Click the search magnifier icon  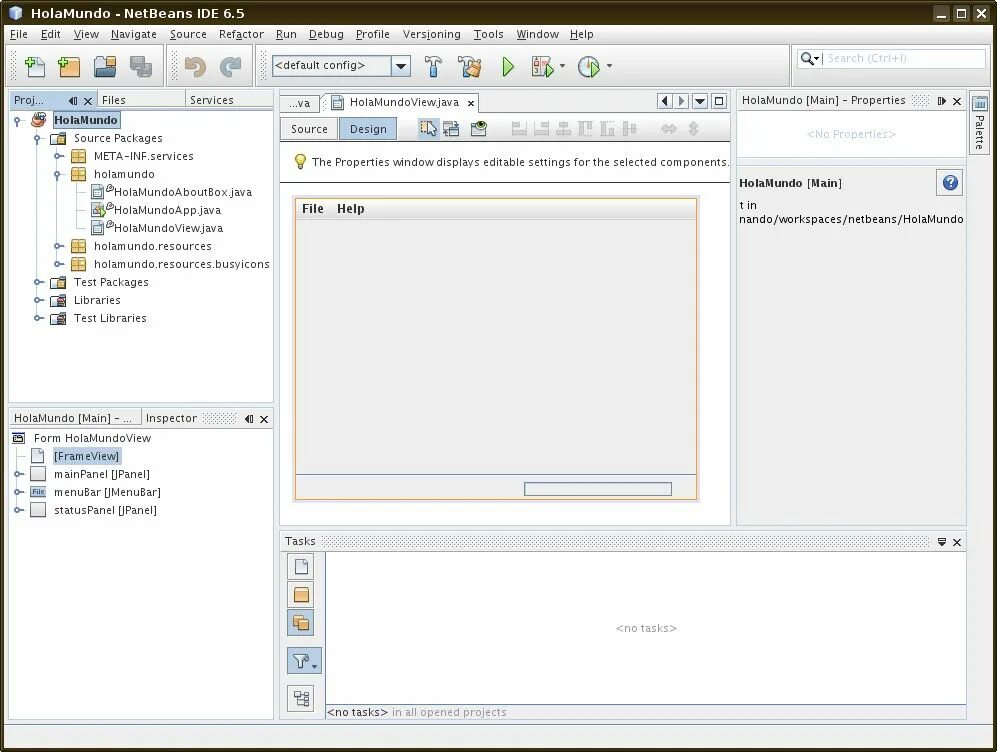tap(807, 58)
